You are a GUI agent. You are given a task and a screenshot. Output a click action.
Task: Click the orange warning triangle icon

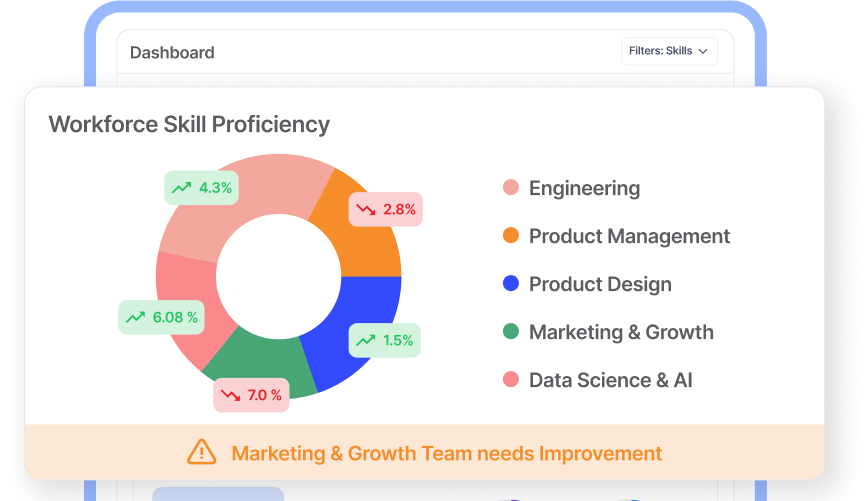pyautogui.click(x=202, y=452)
